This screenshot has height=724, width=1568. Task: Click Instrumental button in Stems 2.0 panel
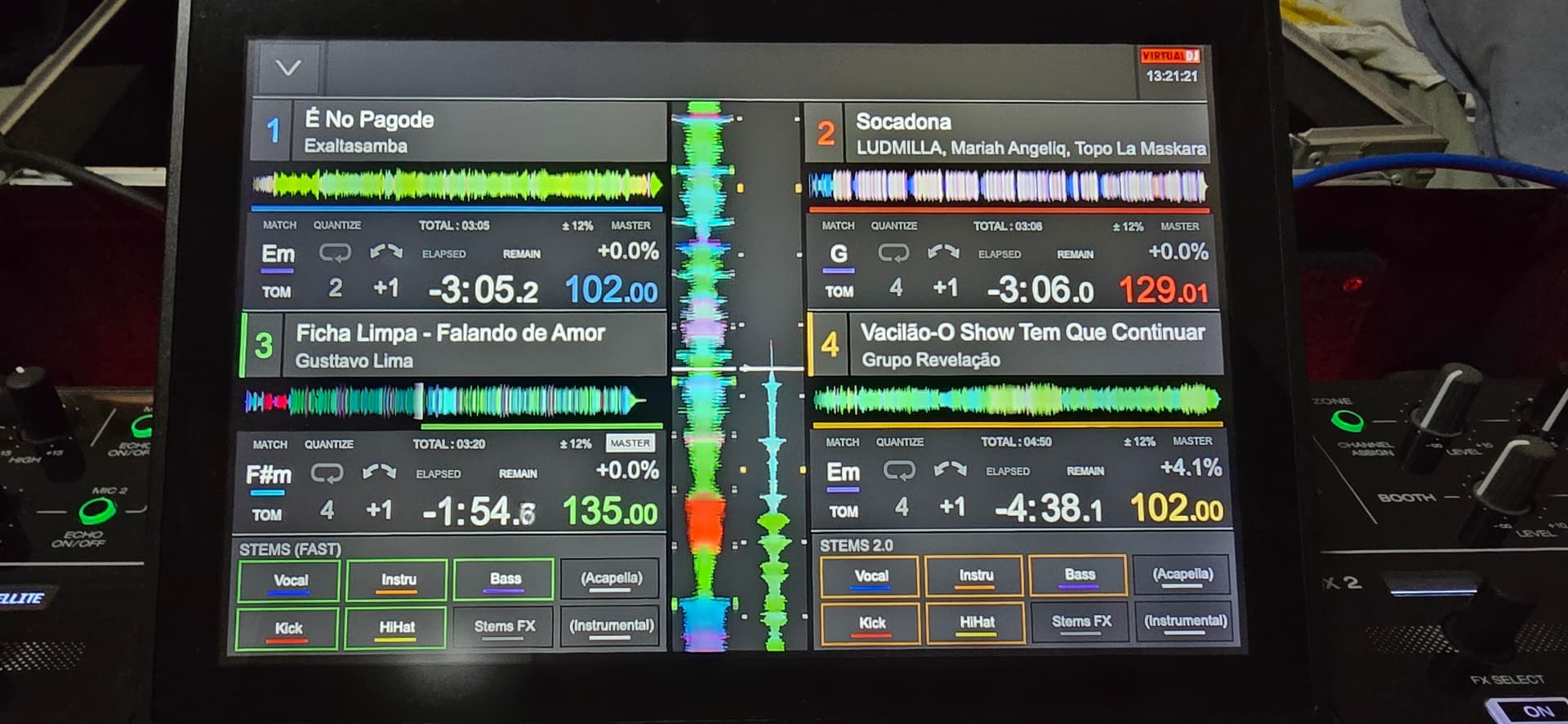coord(1185,622)
